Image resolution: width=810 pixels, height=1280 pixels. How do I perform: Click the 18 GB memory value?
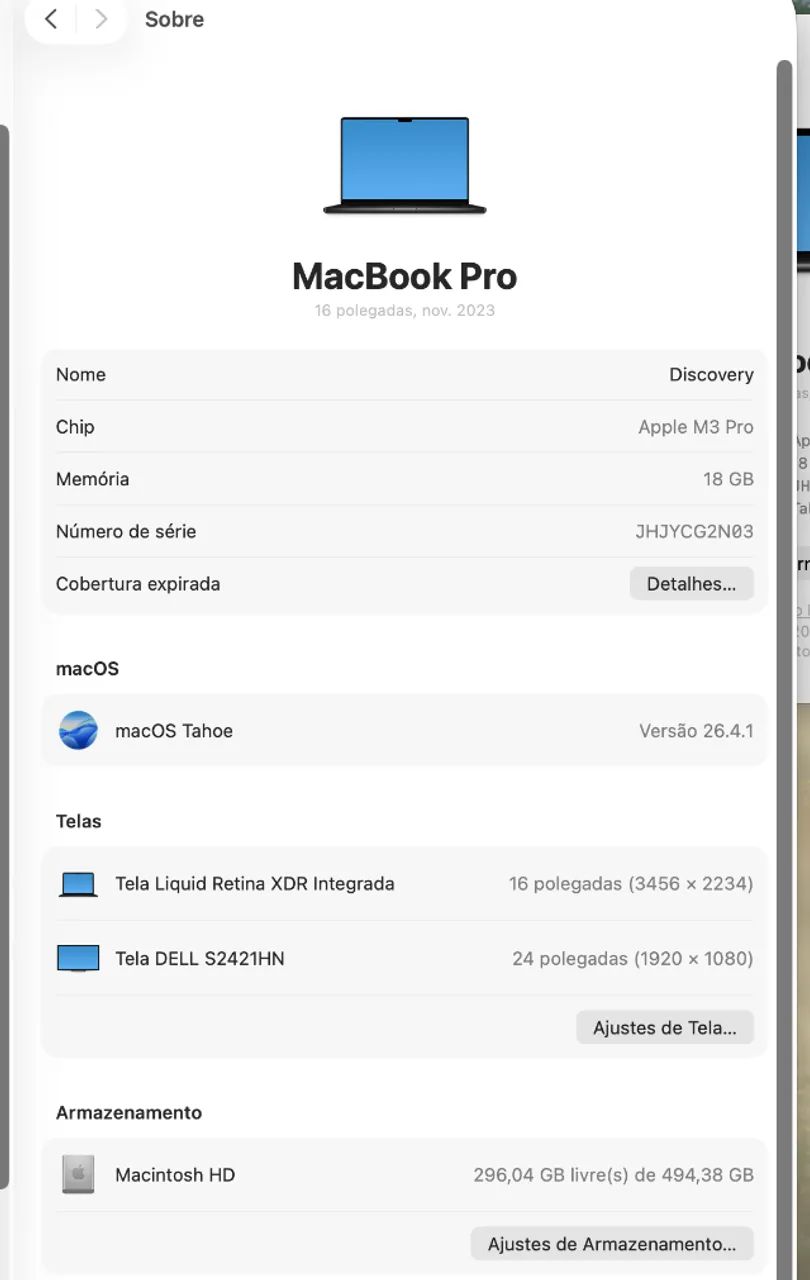(x=728, y=479)
